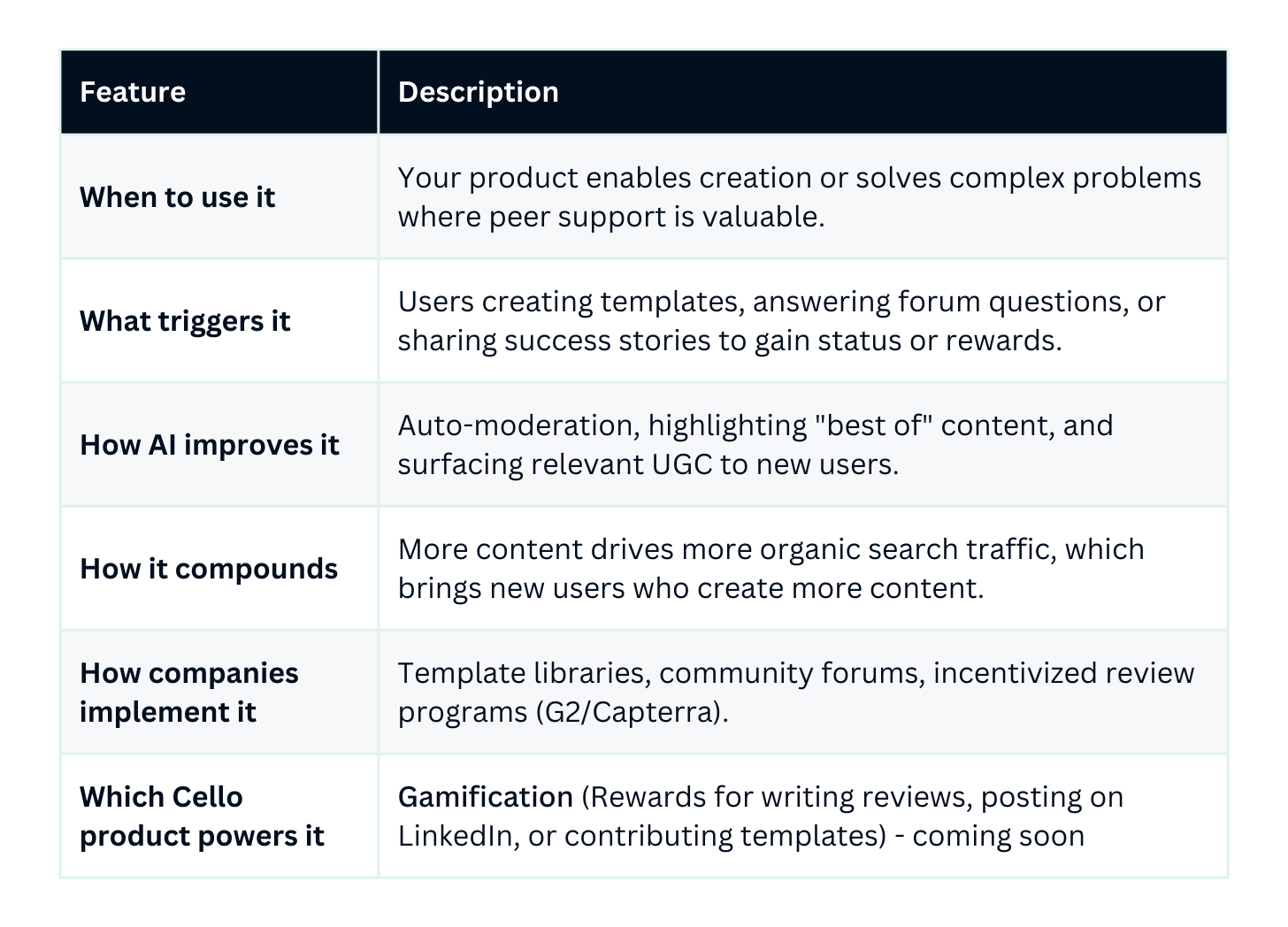
Task: Click the organic search traffic description
Action: click(x=770, y=569)
